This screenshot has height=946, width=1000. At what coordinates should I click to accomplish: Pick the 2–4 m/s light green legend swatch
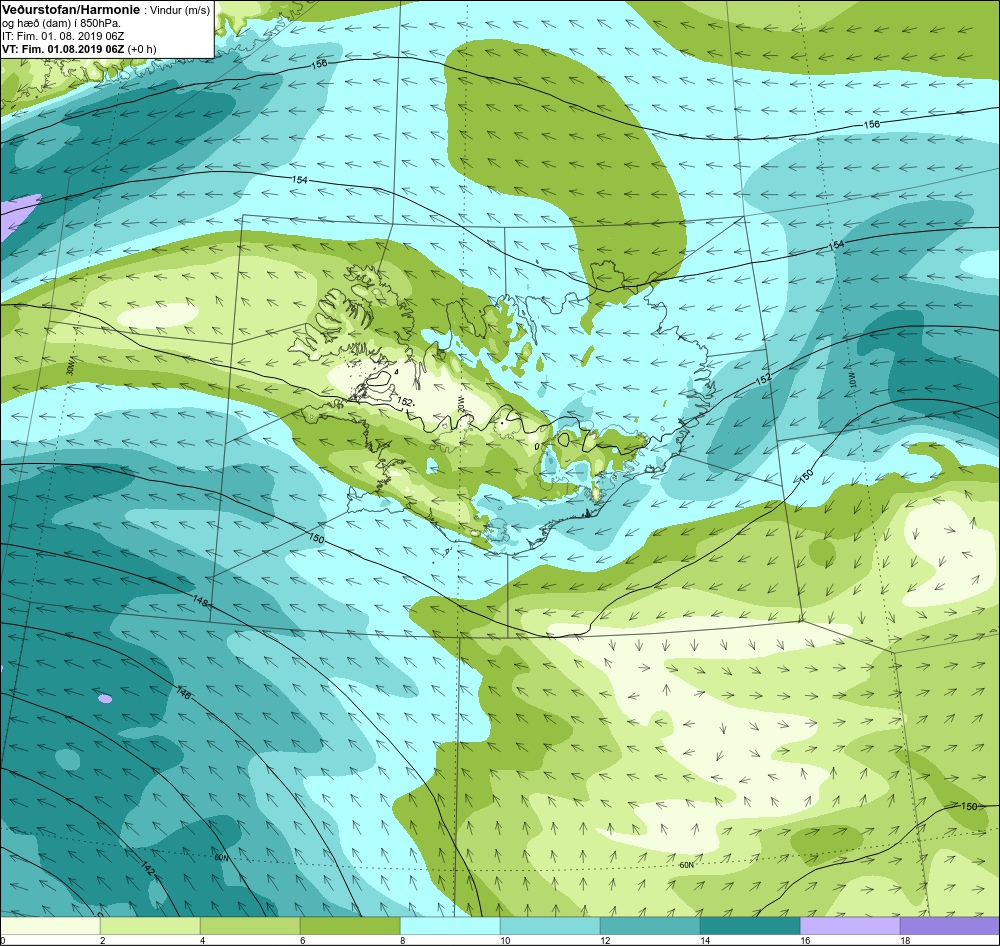tap(150, 926)
